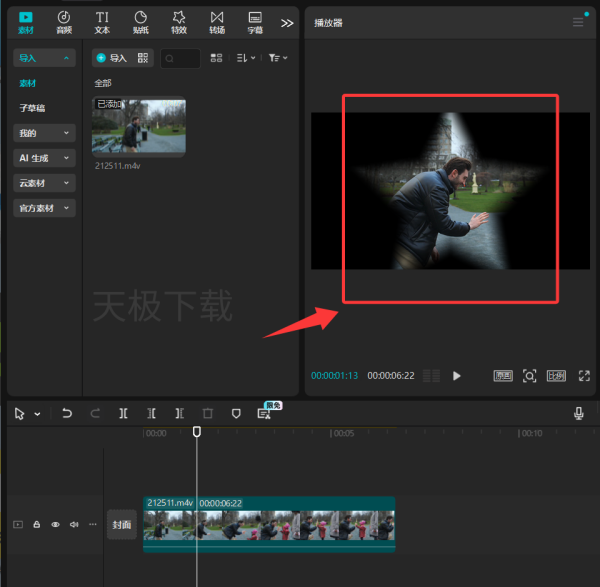Mute the track speaker icon
600x587 pixels.
pos(74,524)
